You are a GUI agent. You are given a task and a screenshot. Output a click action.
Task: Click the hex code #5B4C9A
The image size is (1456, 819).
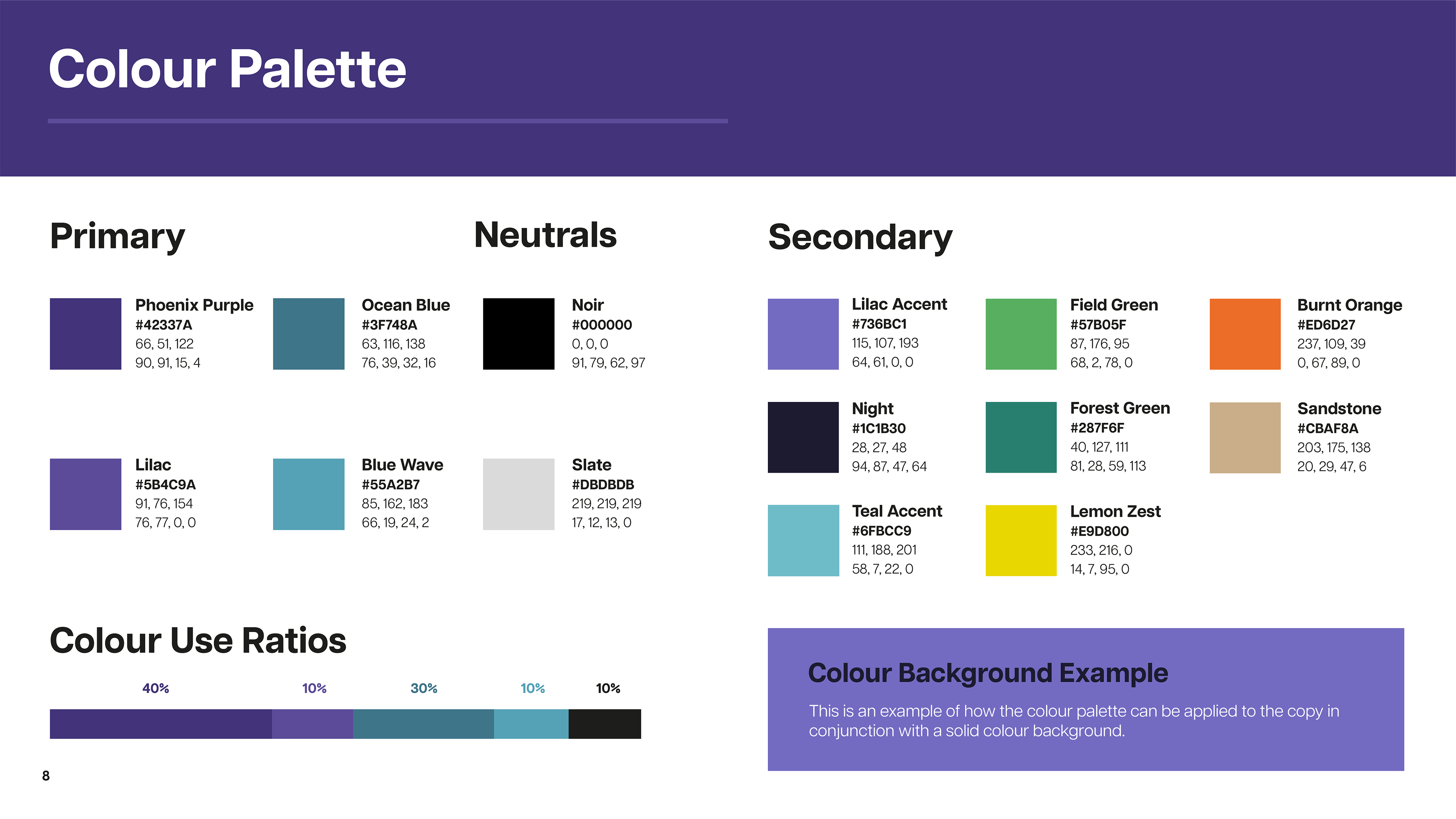click(x=166, y=485)
